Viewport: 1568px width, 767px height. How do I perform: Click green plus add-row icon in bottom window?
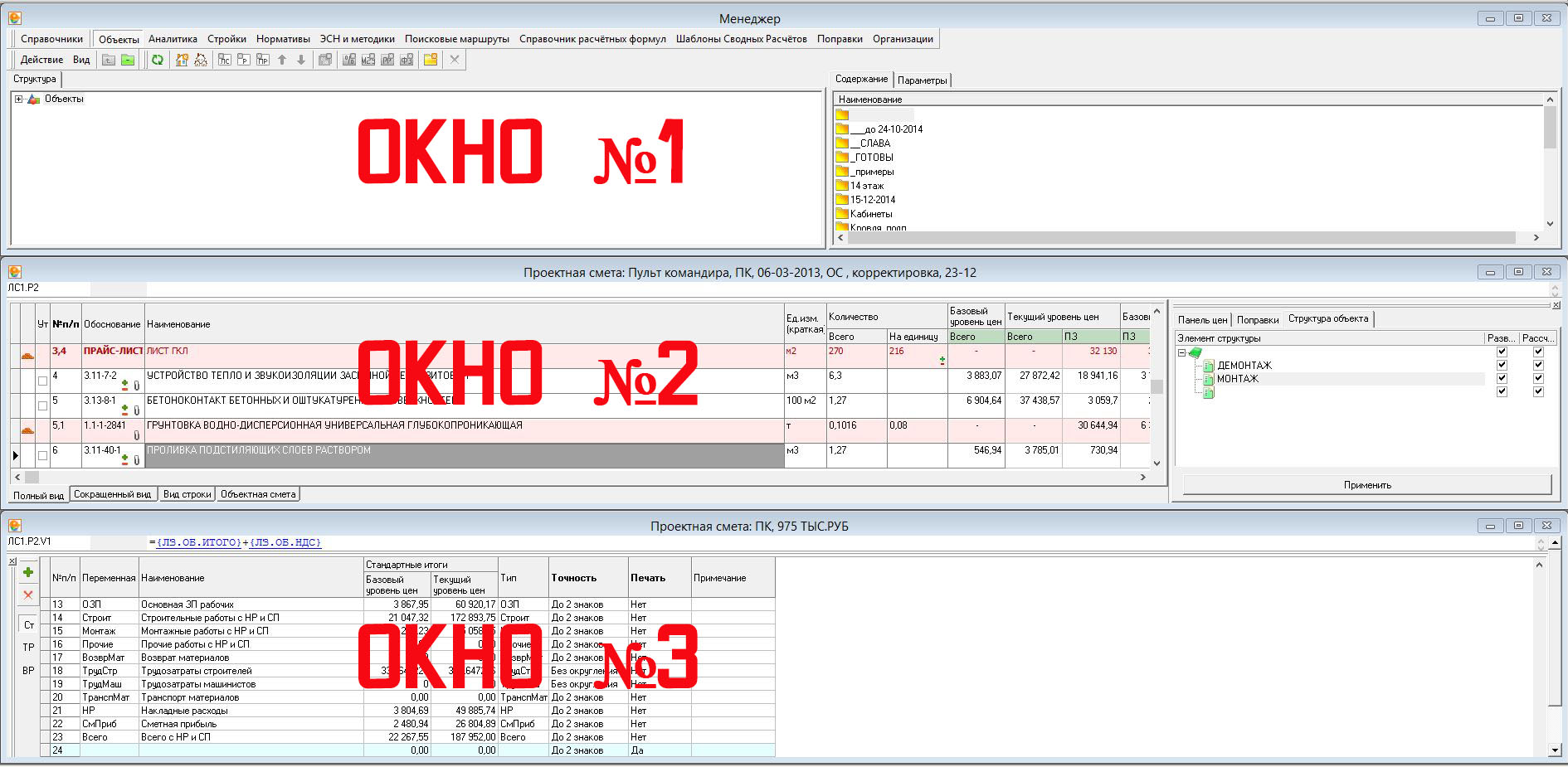pyautogui.click(x=28, y=572)
